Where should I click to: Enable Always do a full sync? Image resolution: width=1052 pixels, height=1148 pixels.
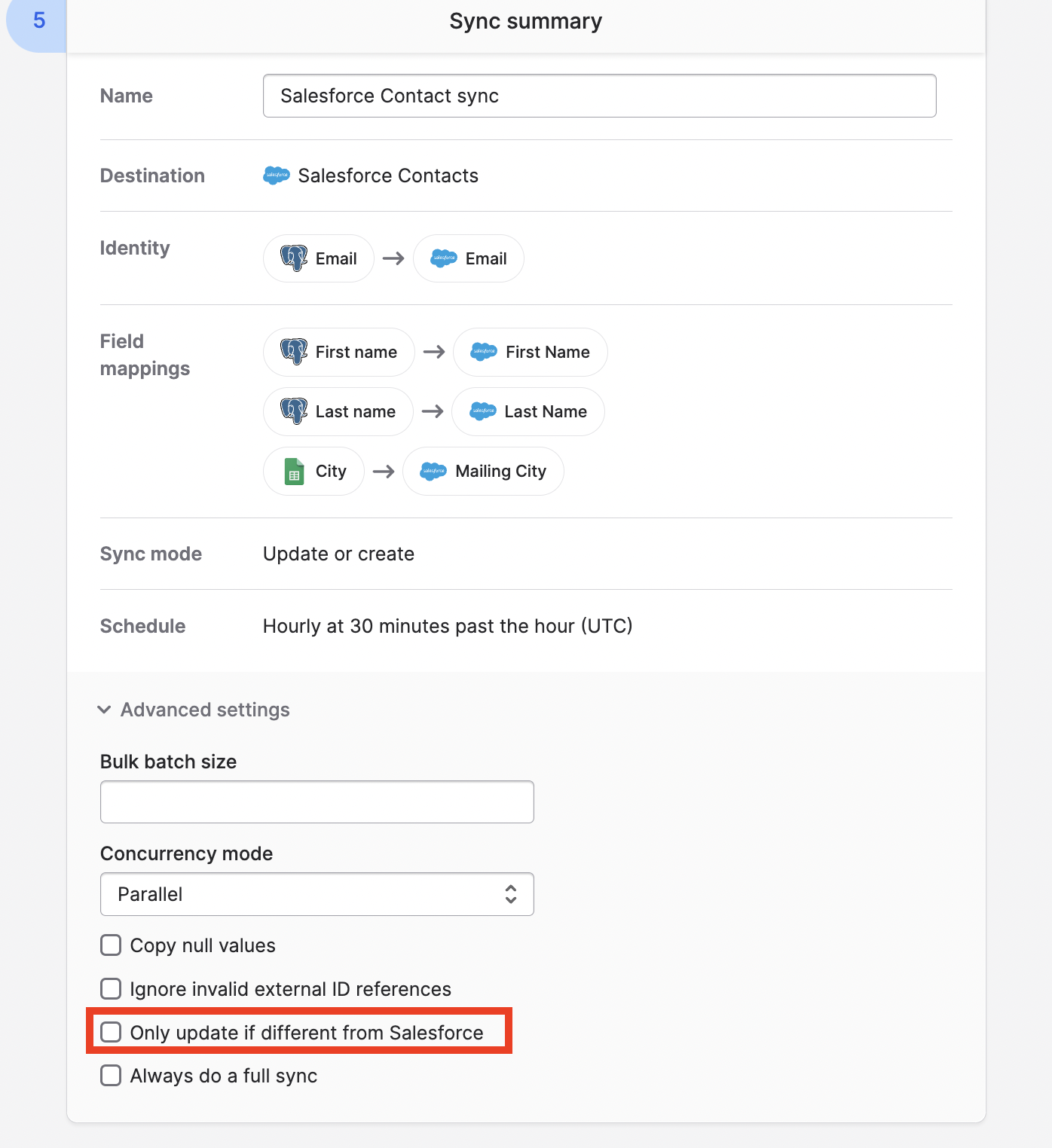(111, 1075)
